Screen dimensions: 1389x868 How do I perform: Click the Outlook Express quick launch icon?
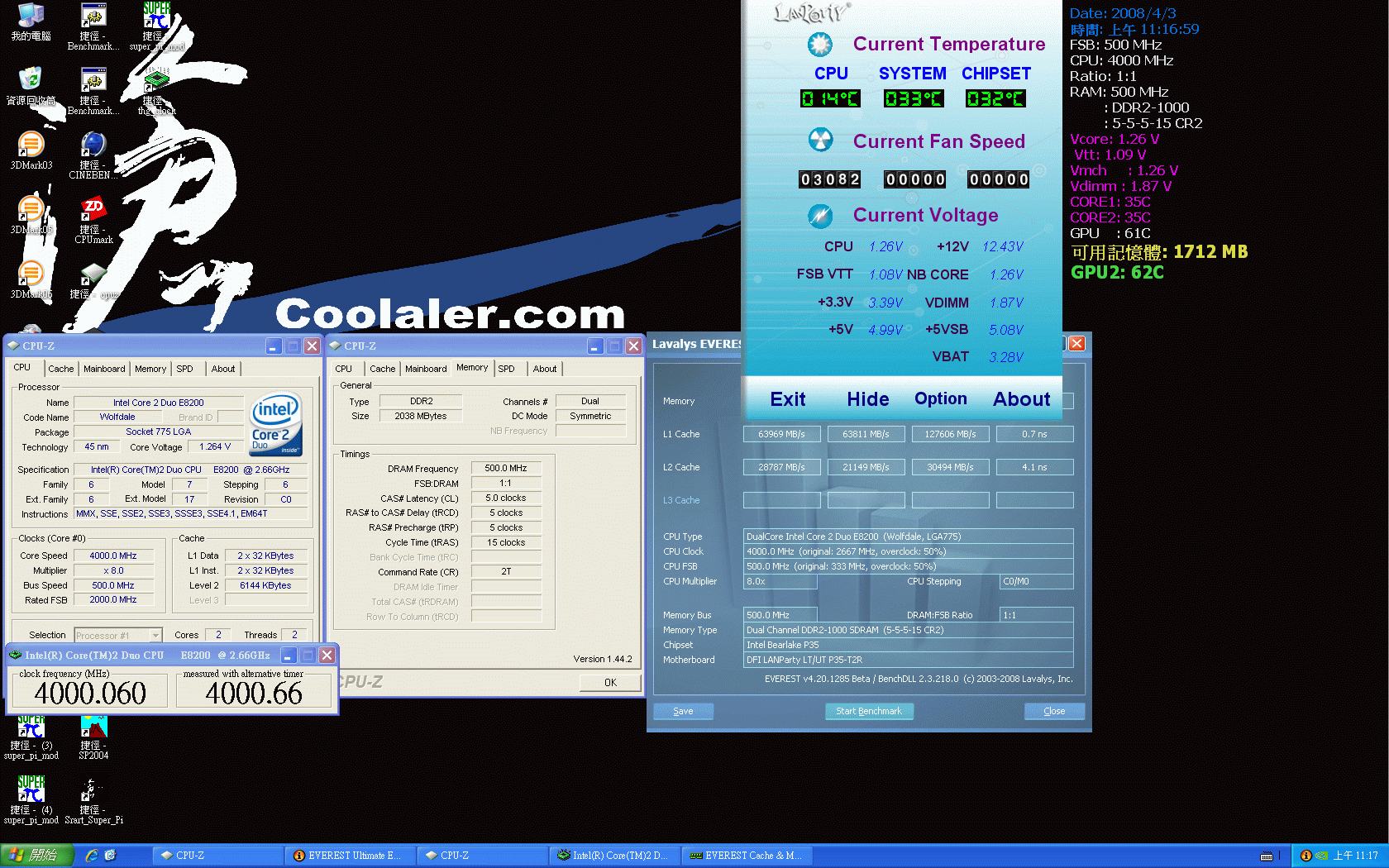click(110, 856)
